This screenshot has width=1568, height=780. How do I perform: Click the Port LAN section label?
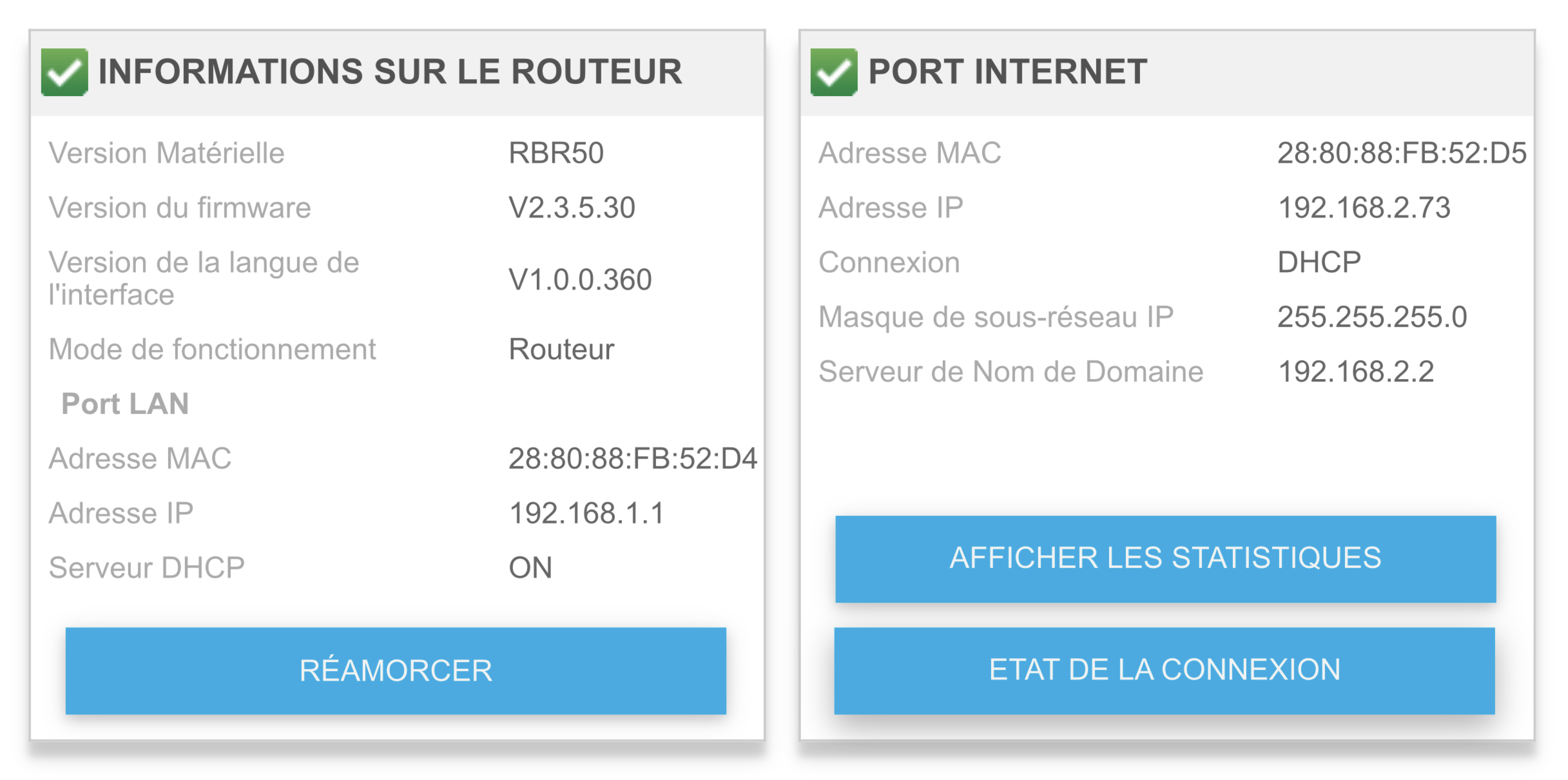(x=125, y=404)
